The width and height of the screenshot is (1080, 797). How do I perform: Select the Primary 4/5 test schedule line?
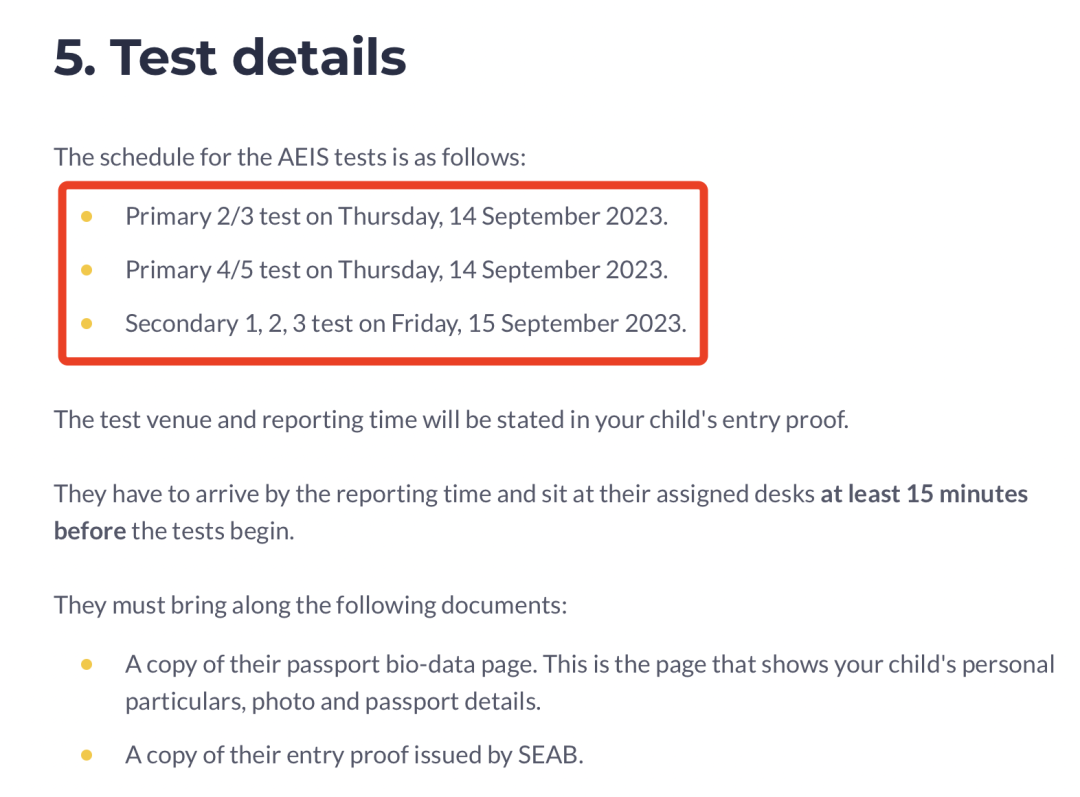[x=397, y=270]
